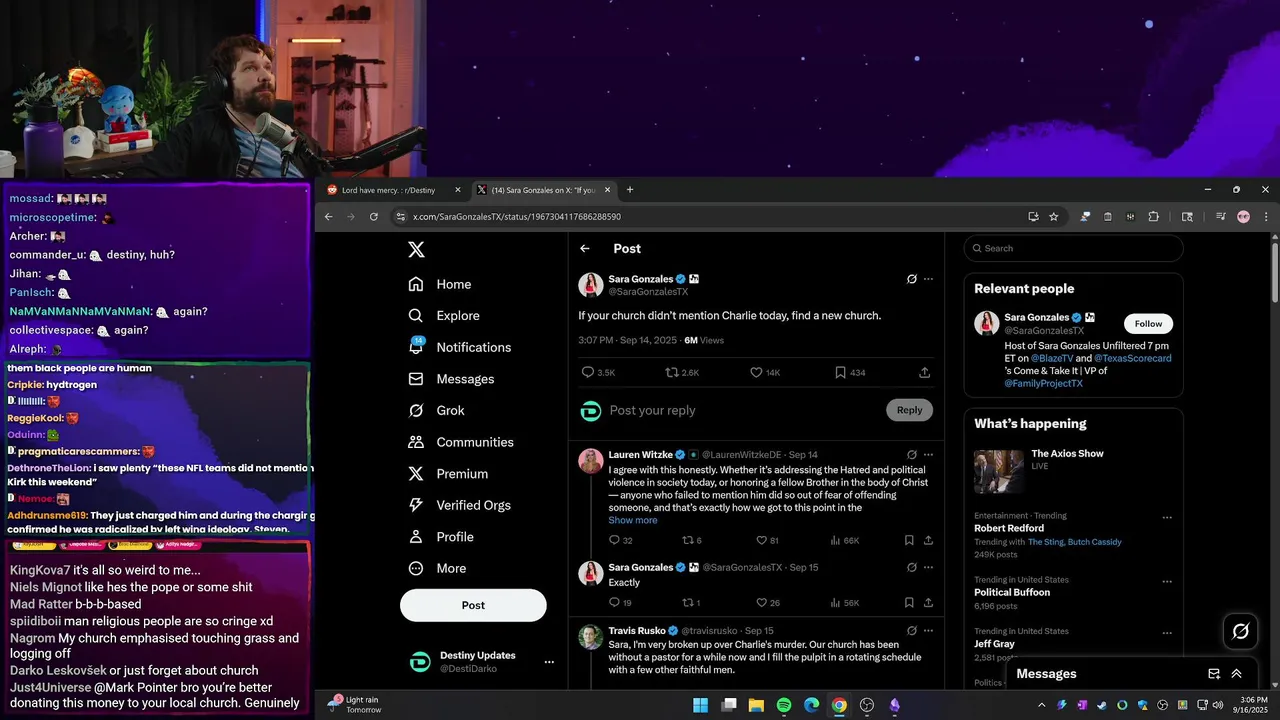This screenshot has height=720, width=1280.
Task: Bookmark this page with star icon
Action: pyautogui.click(x=1053, y=217)
